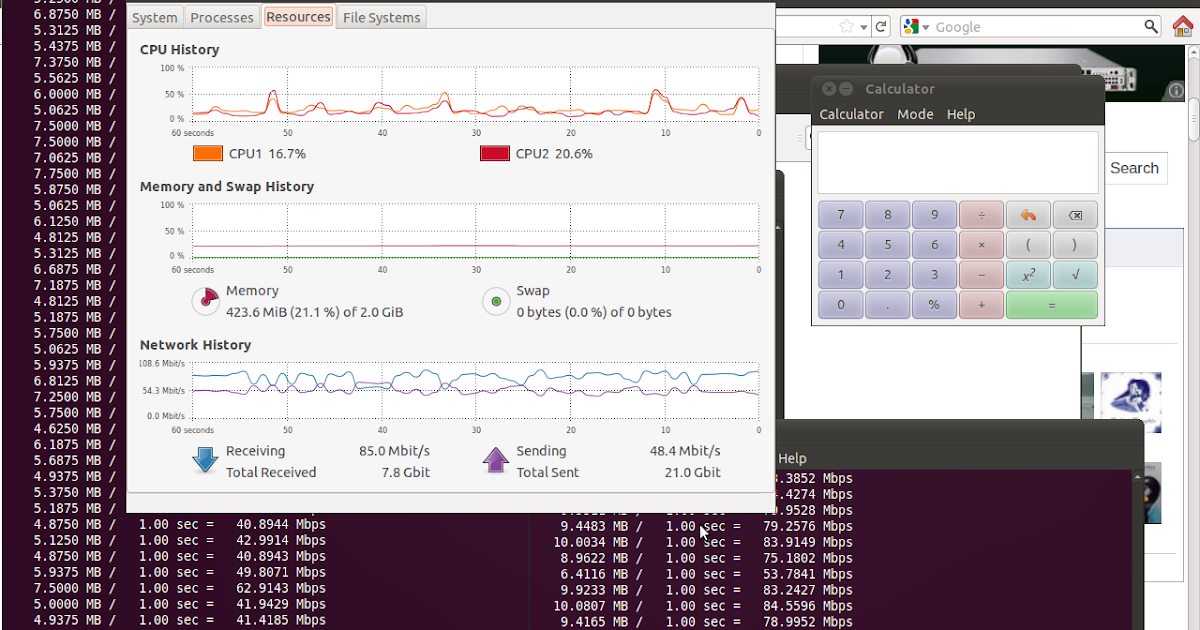Click calculator digit 5 button

(x=887, y=245)
